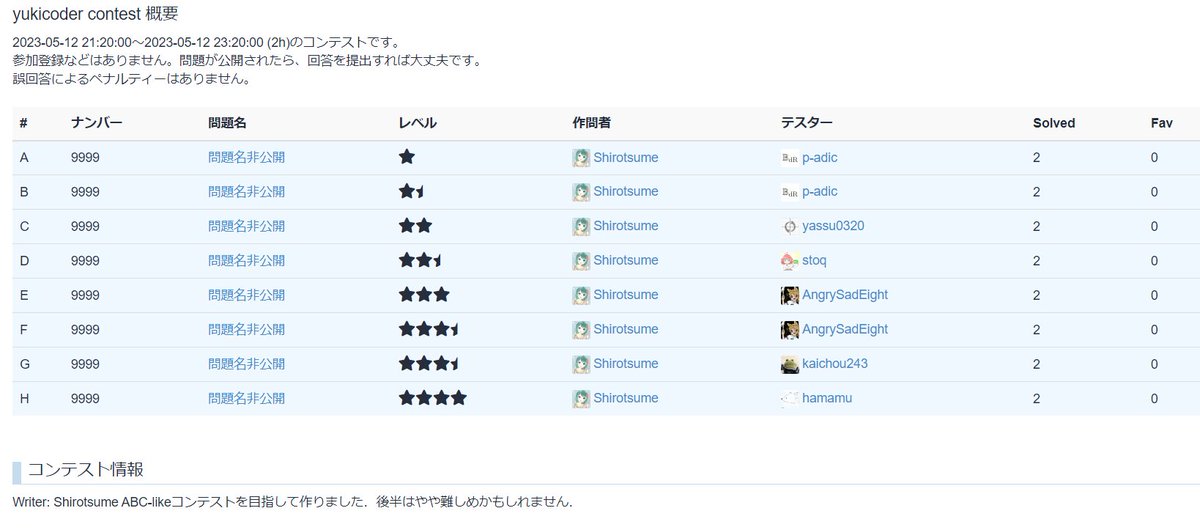Click number 9999 in row A
Image resolution: width=1200 pixels, height=530 pixels.
click(85, 158)
